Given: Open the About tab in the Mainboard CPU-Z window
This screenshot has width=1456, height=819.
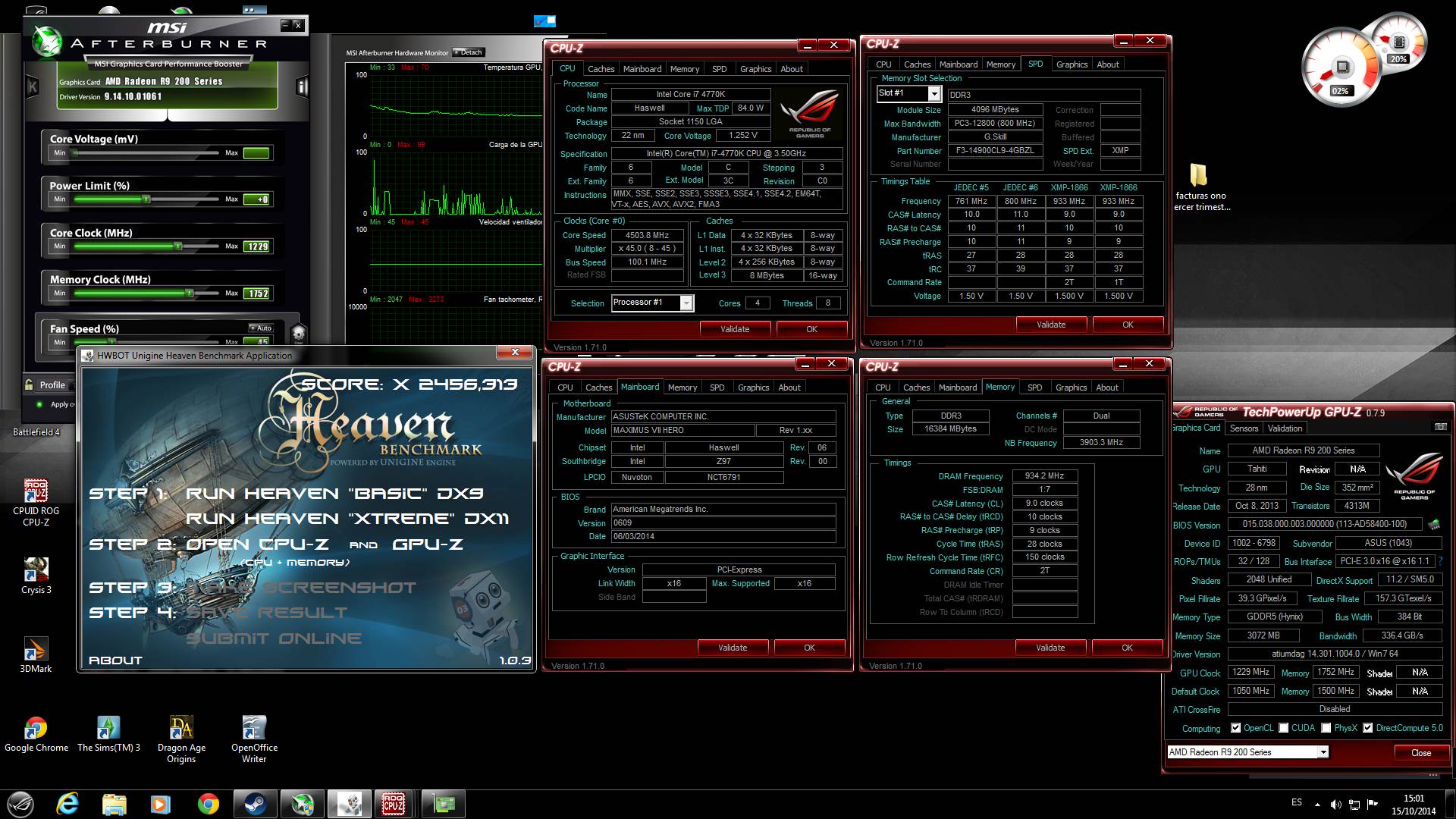Looking at the screenshot, I should [789, 388].
